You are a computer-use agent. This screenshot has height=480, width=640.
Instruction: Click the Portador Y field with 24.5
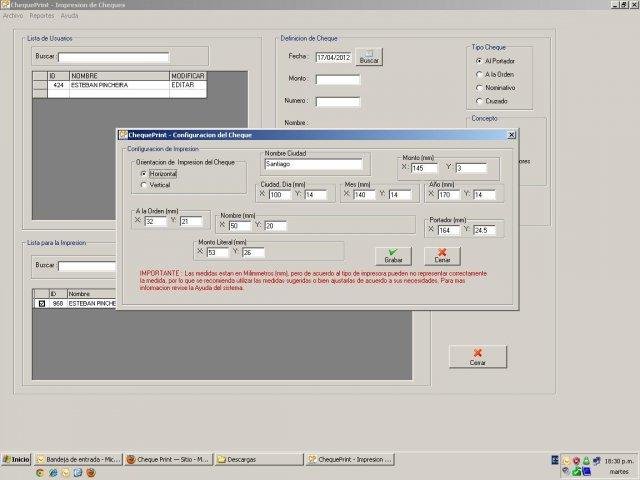[x=484, y=231]
